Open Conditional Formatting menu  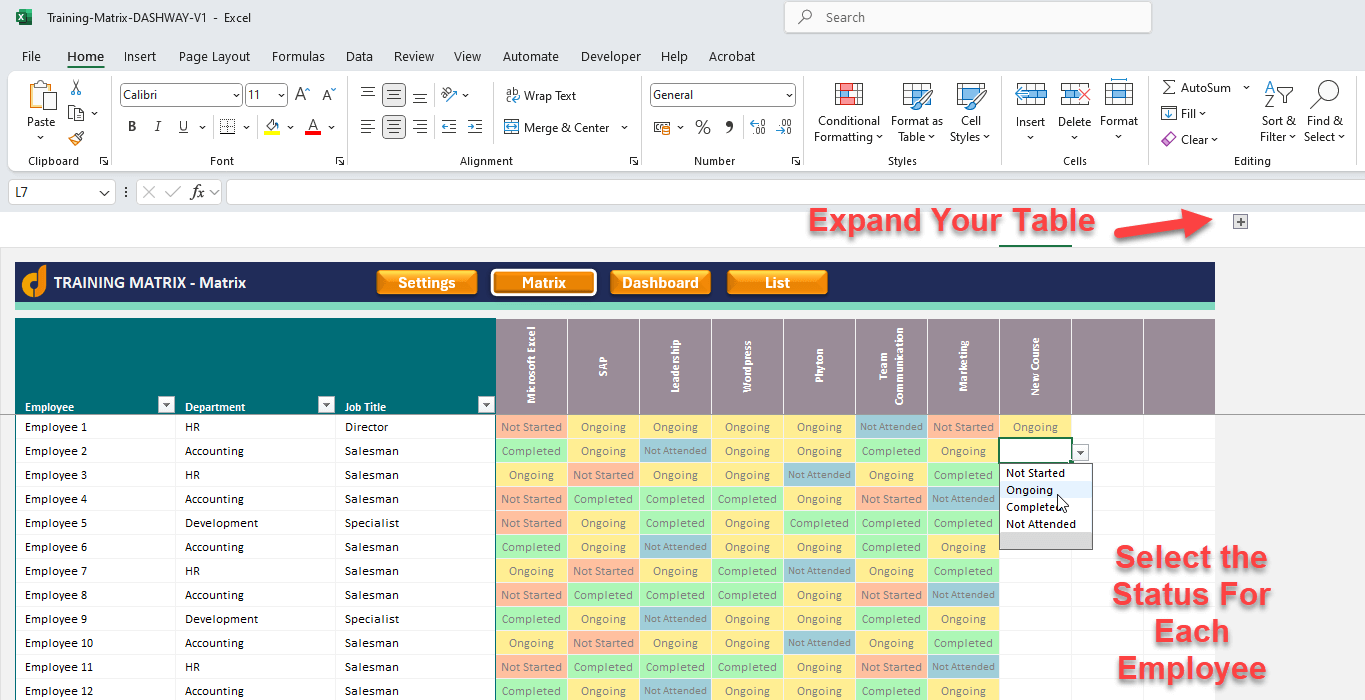tap(848, 113)
